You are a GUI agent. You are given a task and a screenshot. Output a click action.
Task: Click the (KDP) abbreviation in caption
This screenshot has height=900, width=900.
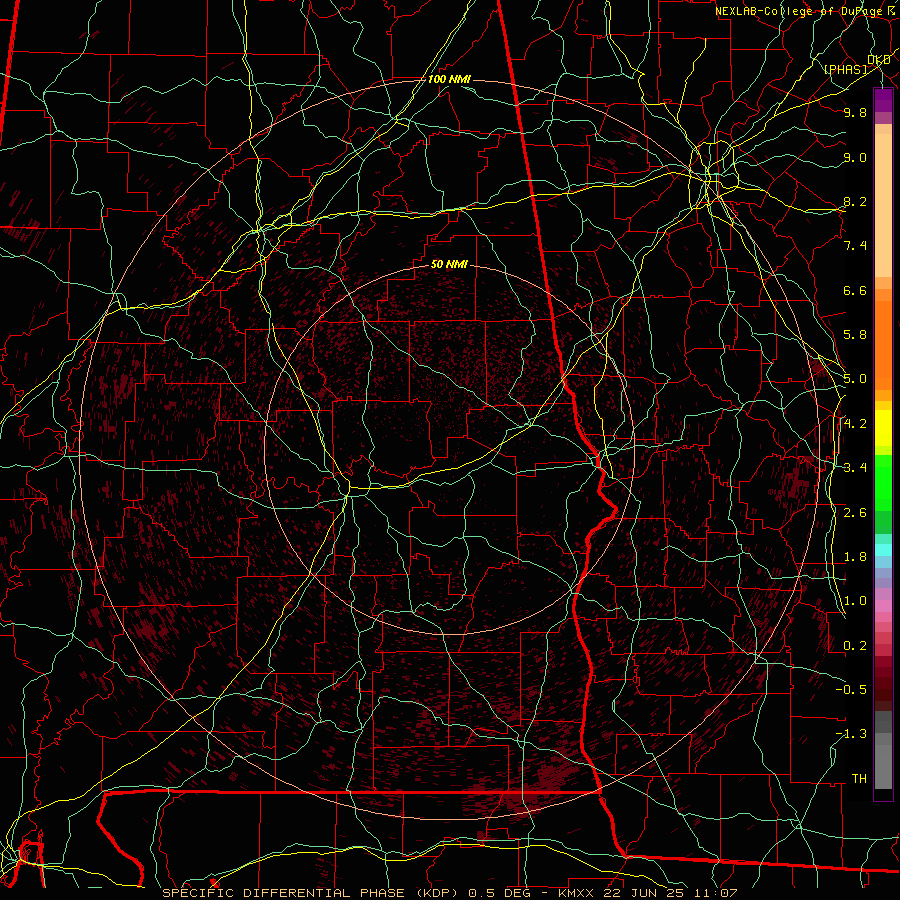tap(439, 893)
